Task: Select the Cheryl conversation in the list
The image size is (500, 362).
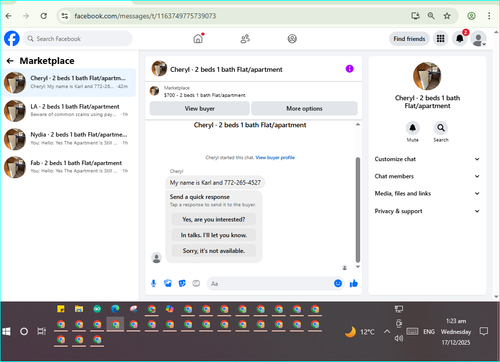Action: click(x=69, y=82)
